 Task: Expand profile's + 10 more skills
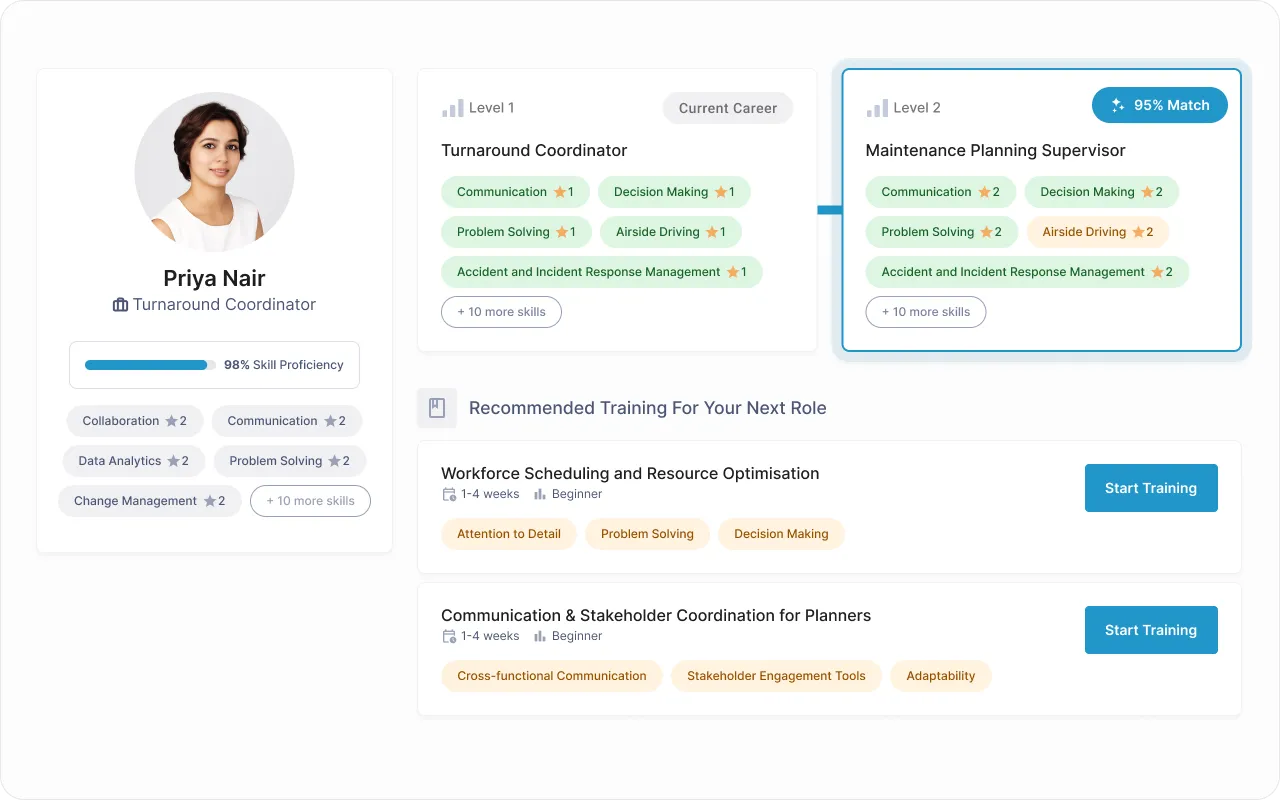click(310, 501)
